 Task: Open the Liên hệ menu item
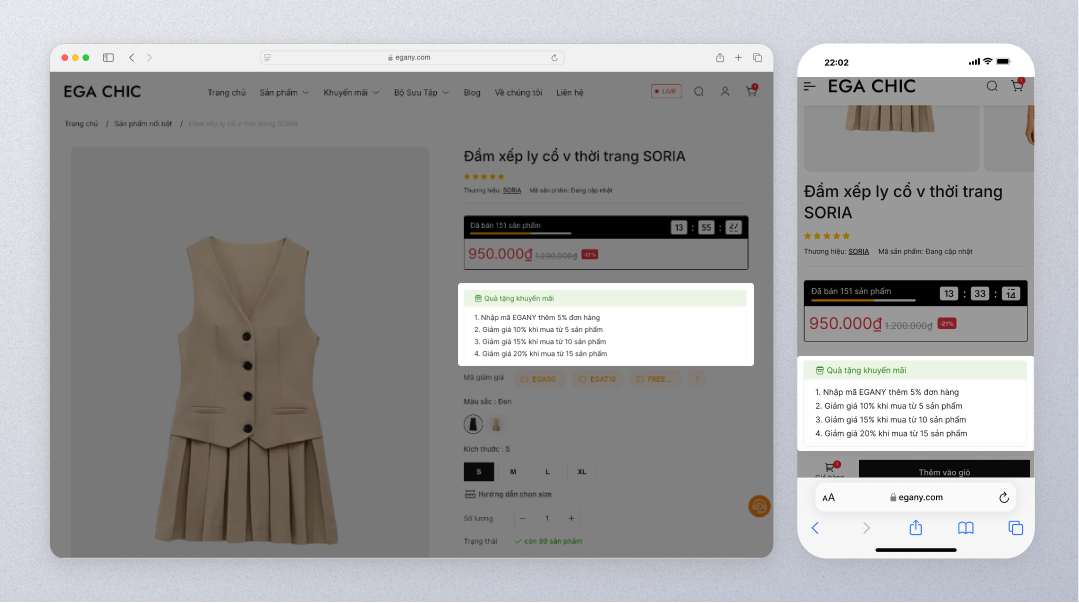(570, 93)
